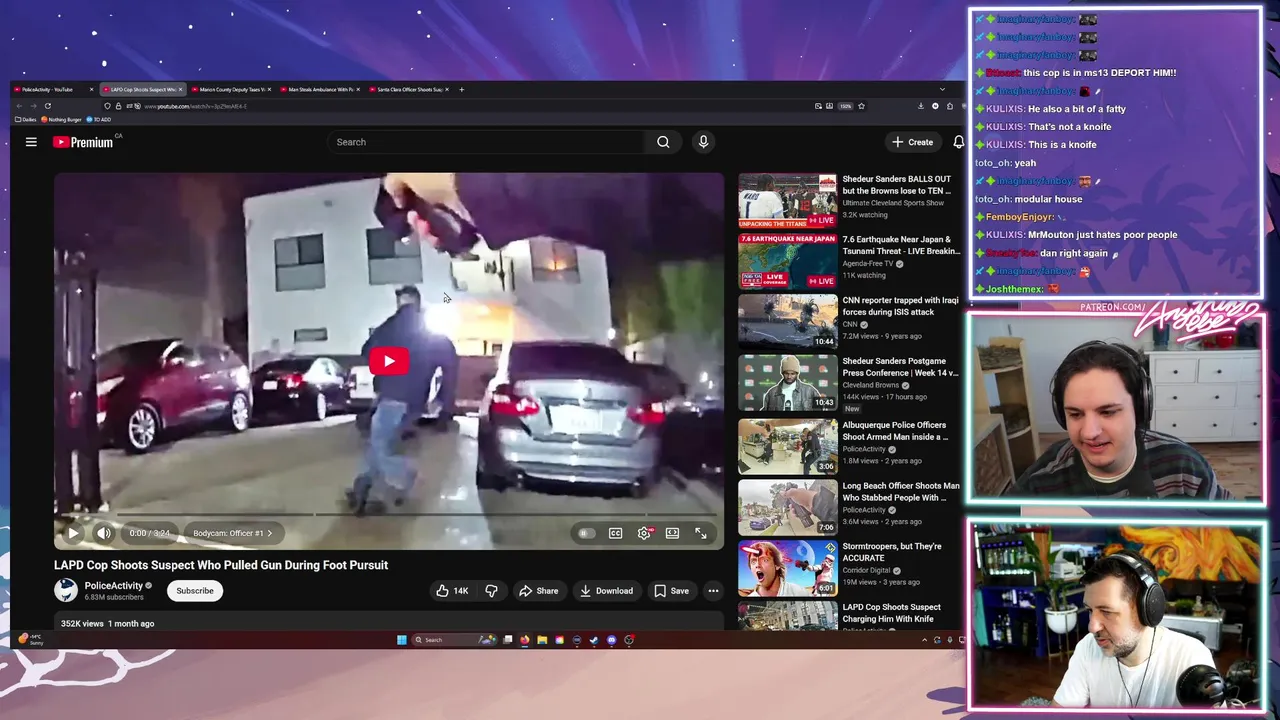Enter full screen mode
This screenshot has width=1280, height=720.
pos(700,533)
